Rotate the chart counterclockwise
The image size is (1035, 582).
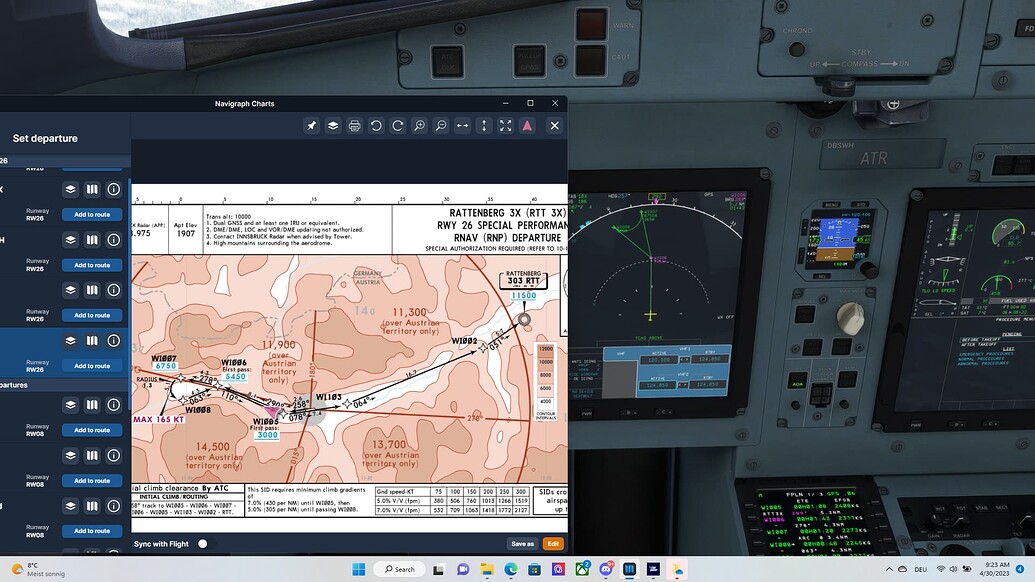[376, 125]
